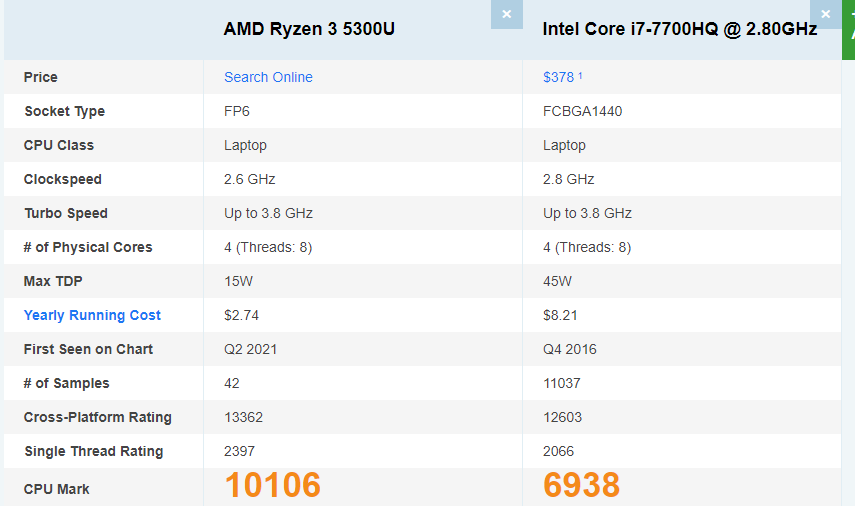Open the Search Online price link
The image size is (855, 506).
pos(268,77)
